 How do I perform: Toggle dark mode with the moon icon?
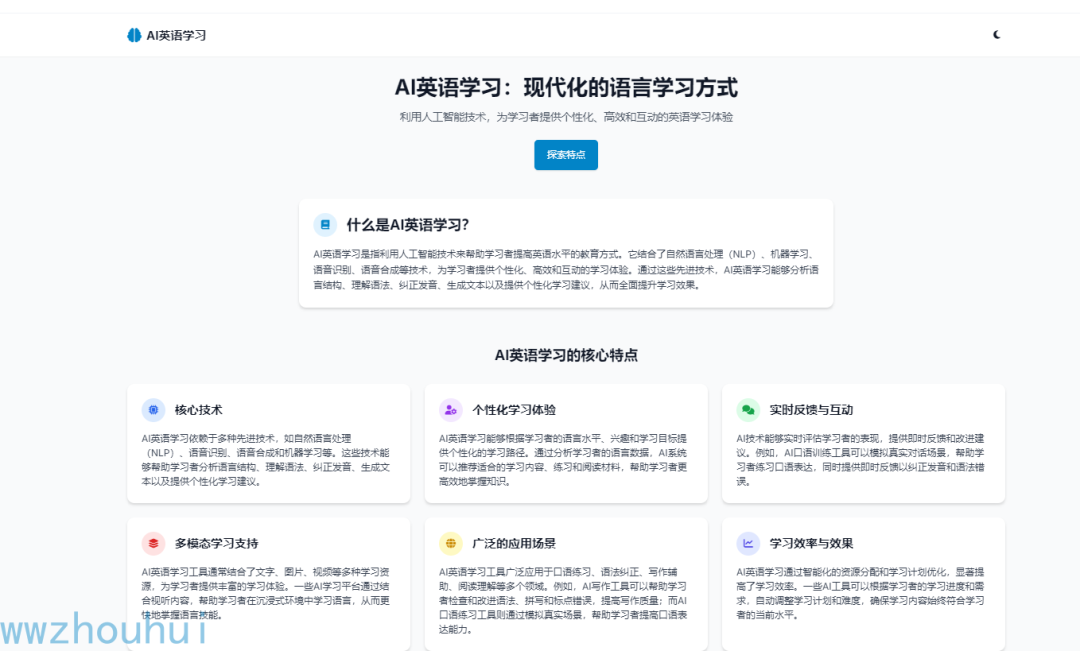click(996, 34)
